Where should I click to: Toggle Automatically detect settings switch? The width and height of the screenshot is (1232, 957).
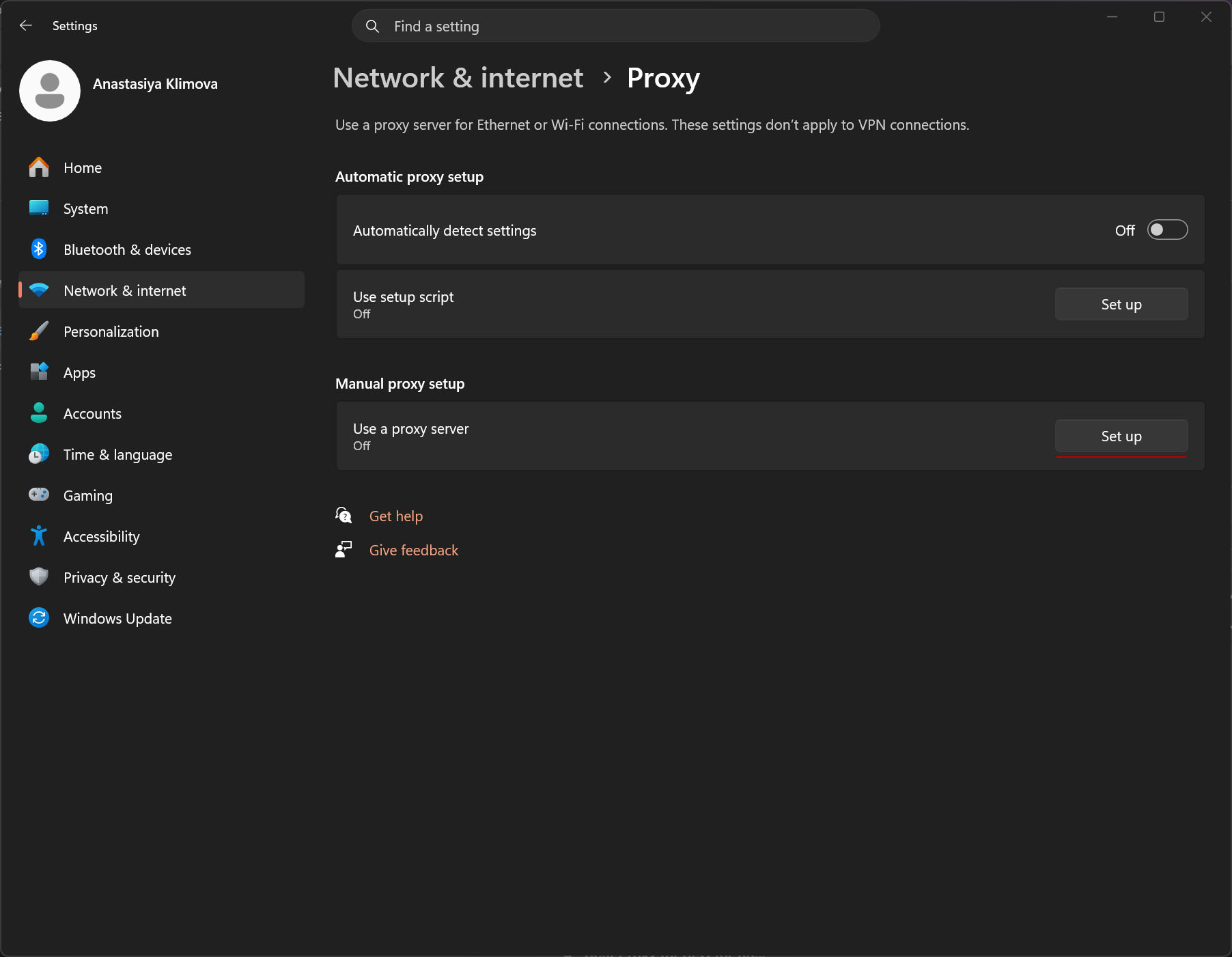1167,230
